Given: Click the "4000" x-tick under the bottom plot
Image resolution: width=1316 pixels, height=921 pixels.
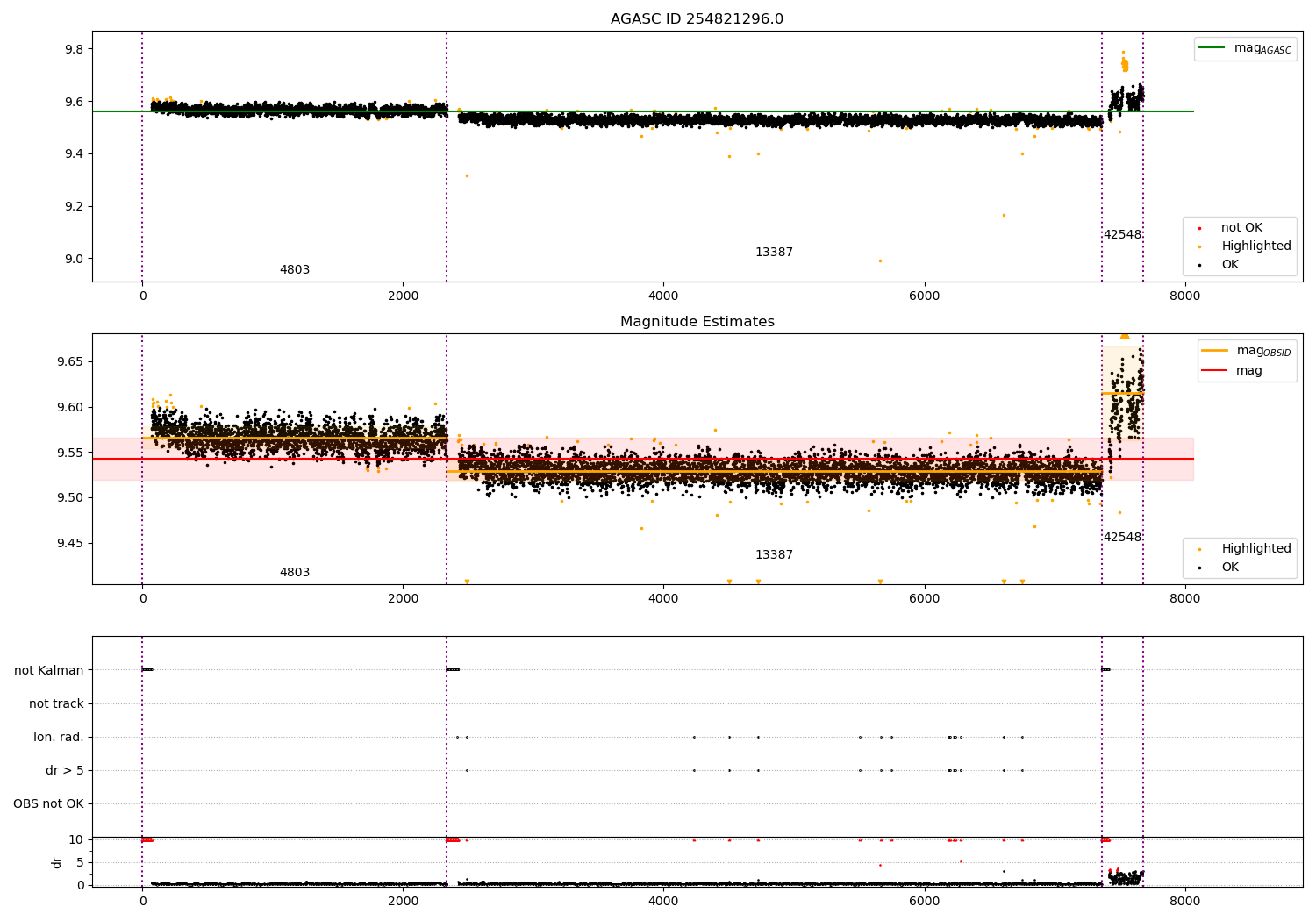Looking at the screenshot, I should click(x=663, y=902).
